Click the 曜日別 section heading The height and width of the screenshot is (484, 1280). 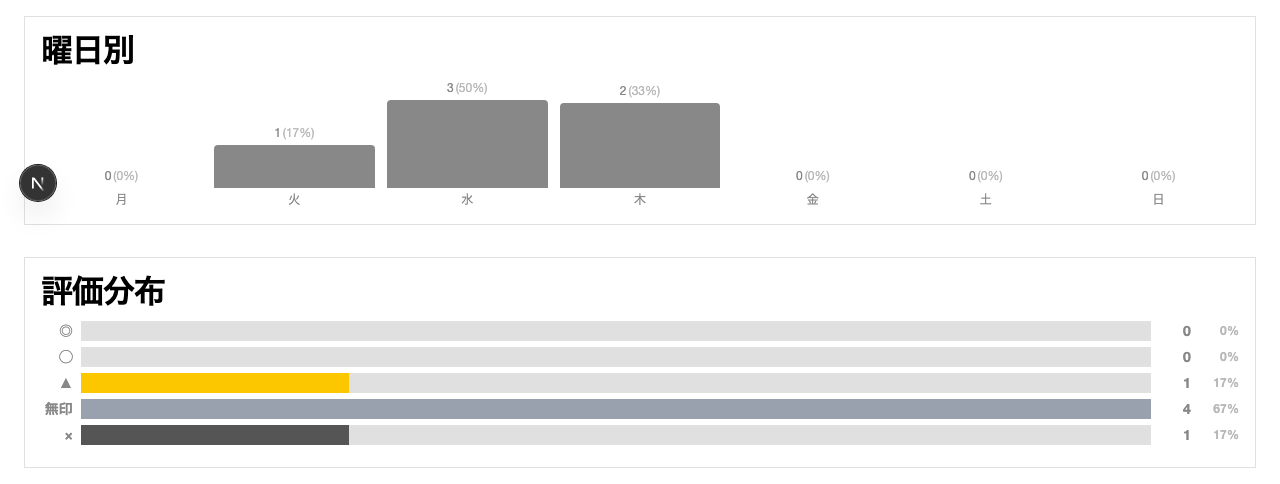88,51
